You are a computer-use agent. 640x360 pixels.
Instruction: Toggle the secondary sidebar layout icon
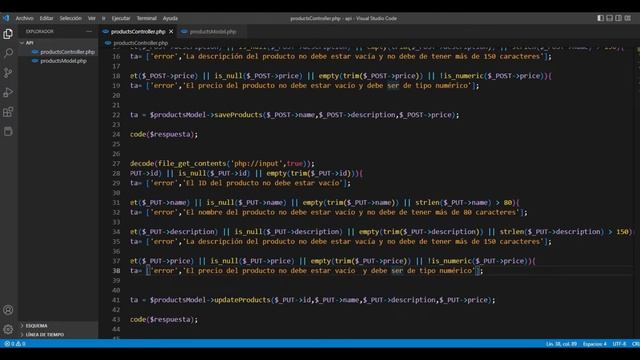pos(619,18)
